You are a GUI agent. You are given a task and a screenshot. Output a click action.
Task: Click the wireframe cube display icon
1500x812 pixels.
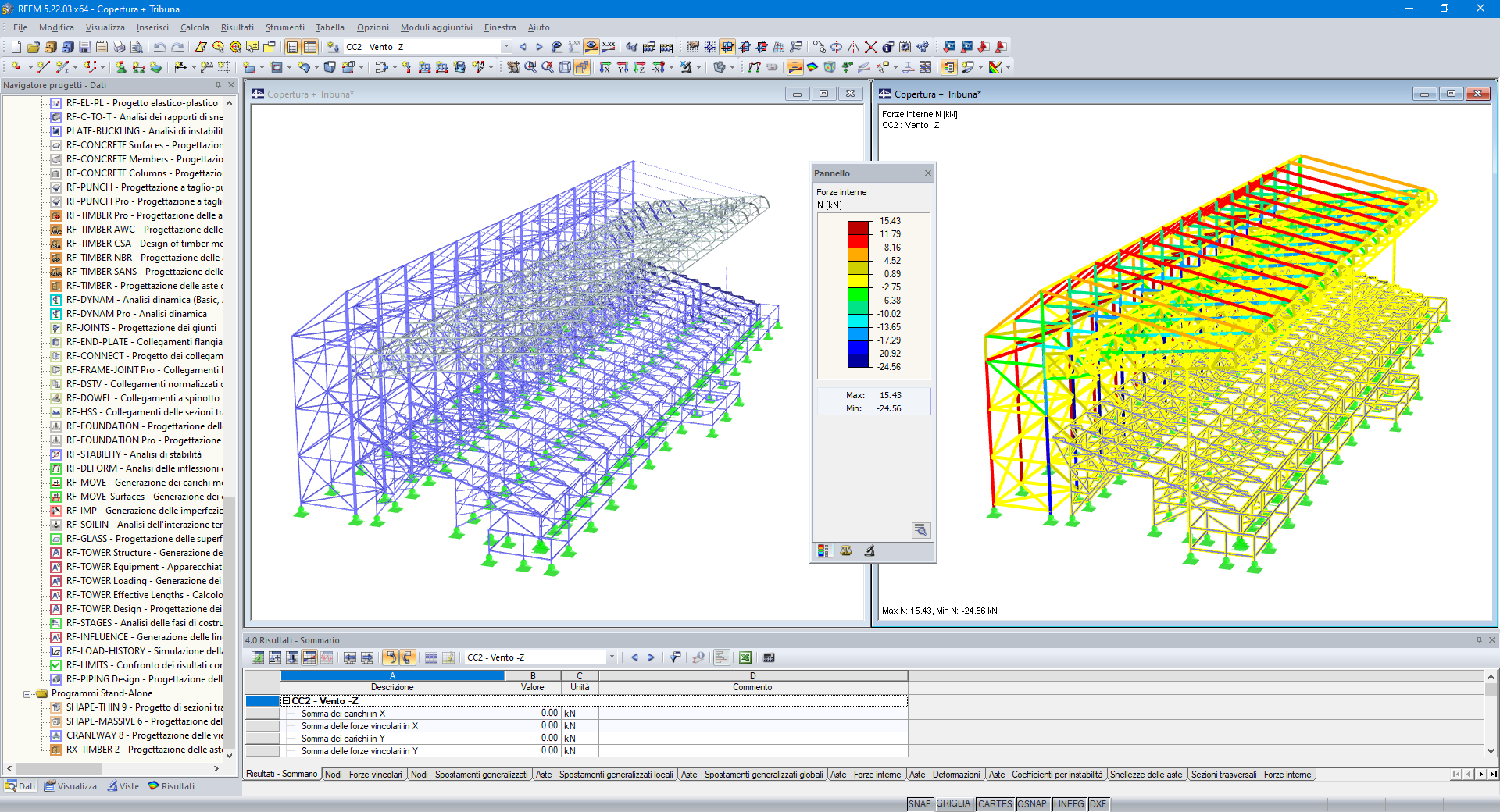565,68
